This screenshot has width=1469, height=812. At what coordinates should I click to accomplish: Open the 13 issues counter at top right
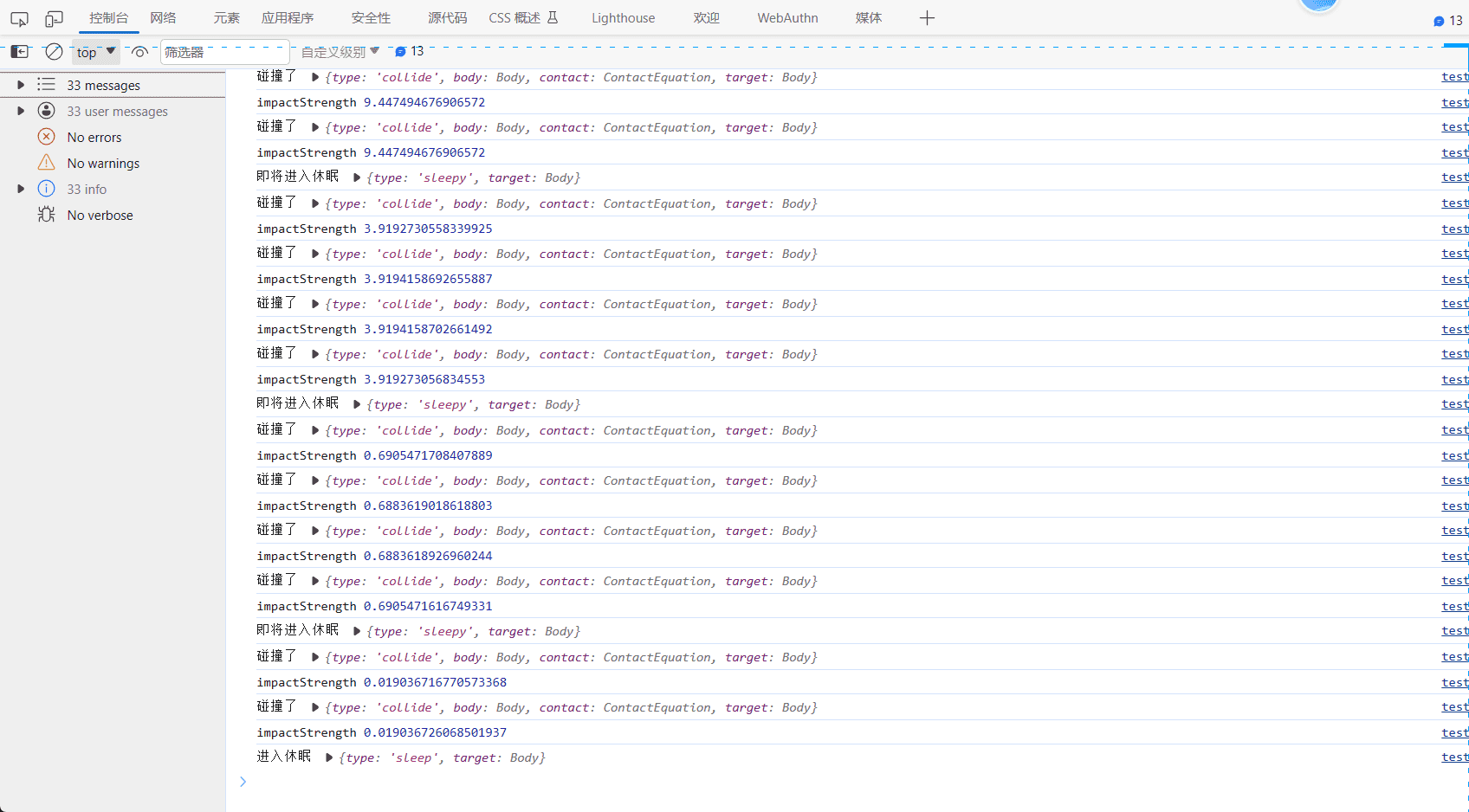pos(1448,21)
